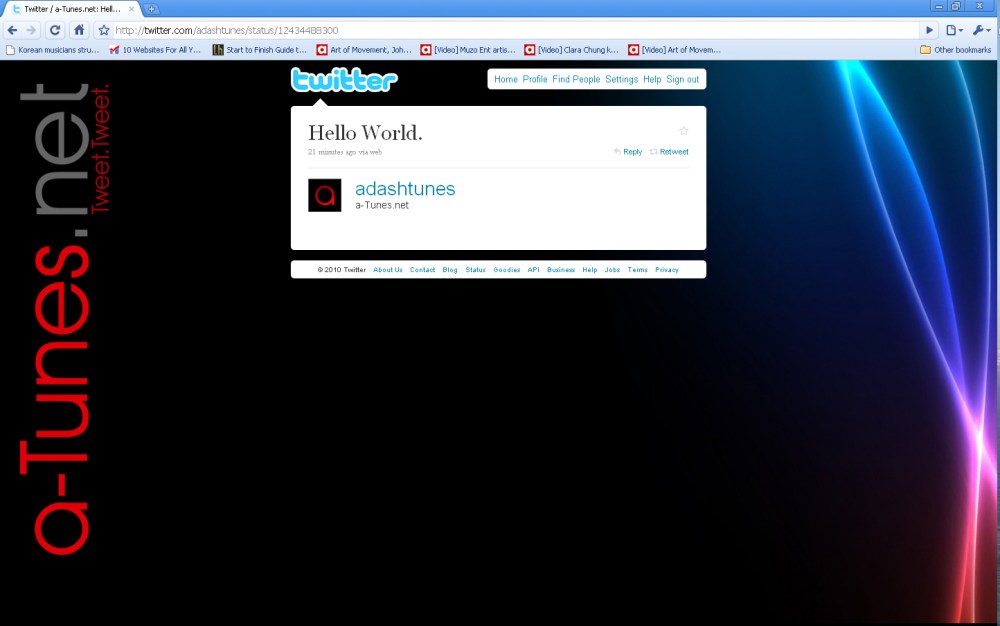
Task: Click the Twitter logo
Action: click(x=344, y=79)
